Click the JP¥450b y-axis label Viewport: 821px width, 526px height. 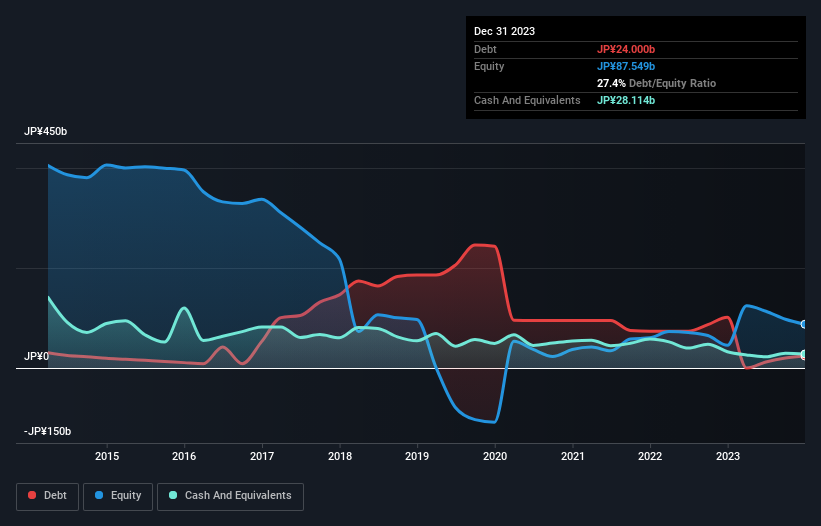(x=46, y=131)
